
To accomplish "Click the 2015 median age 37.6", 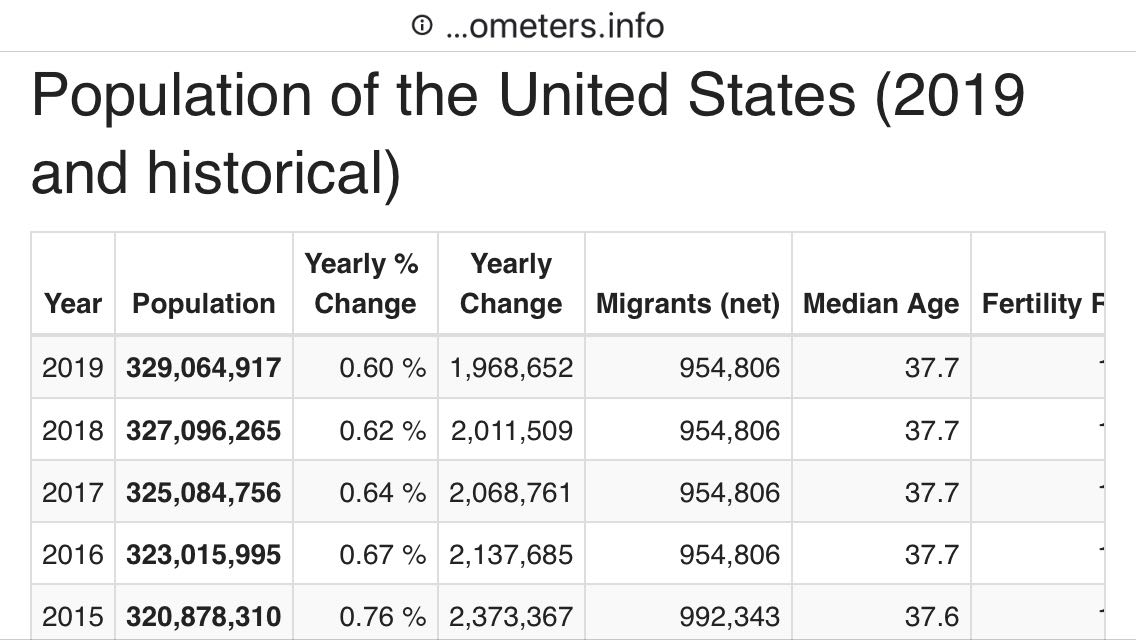I will (x=931, y=616).
